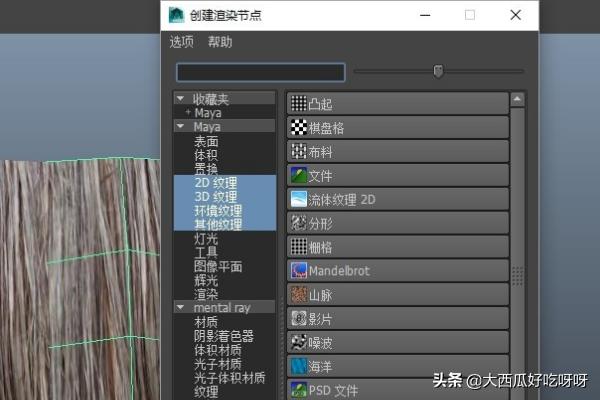The width and height of the screenshot is (600, 400).
Task: Select the 分形 fractal texture icon
Action: pyautogui.click(x=298, y=222)
